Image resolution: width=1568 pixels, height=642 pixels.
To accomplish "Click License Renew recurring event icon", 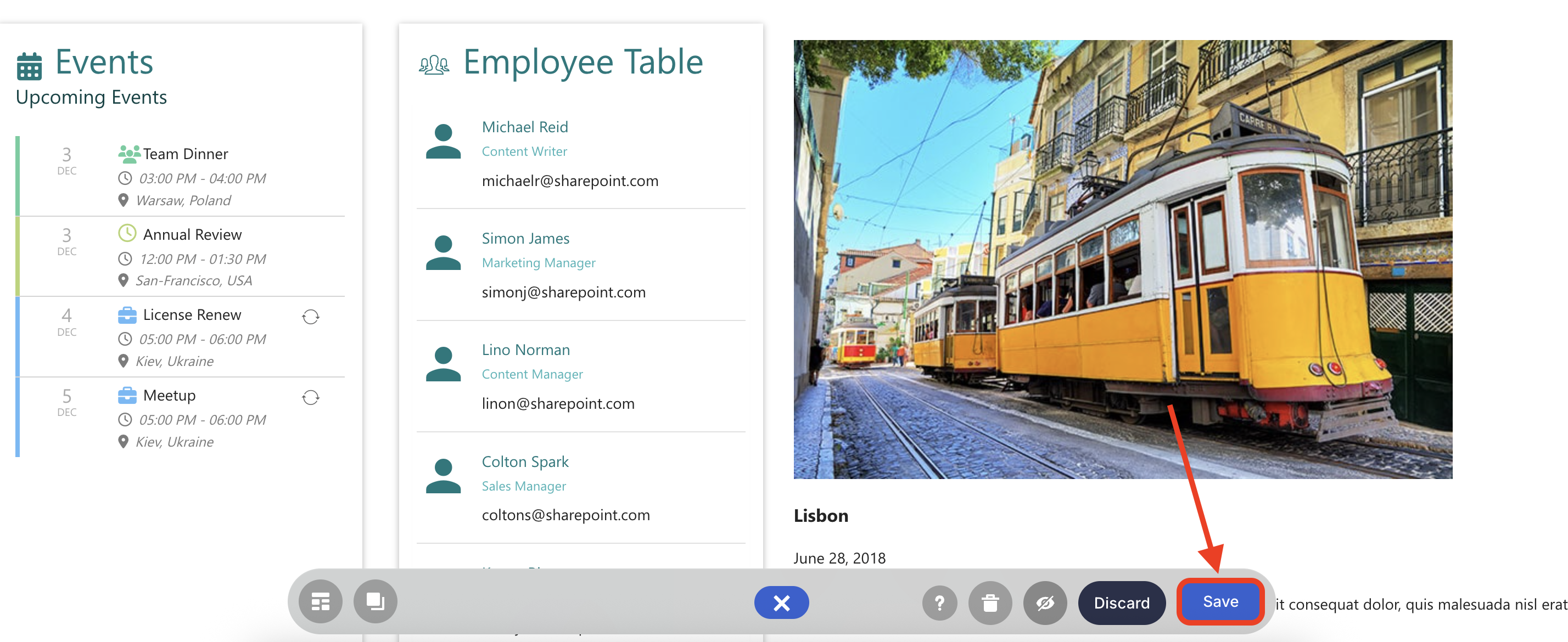I will coord(310,317).
